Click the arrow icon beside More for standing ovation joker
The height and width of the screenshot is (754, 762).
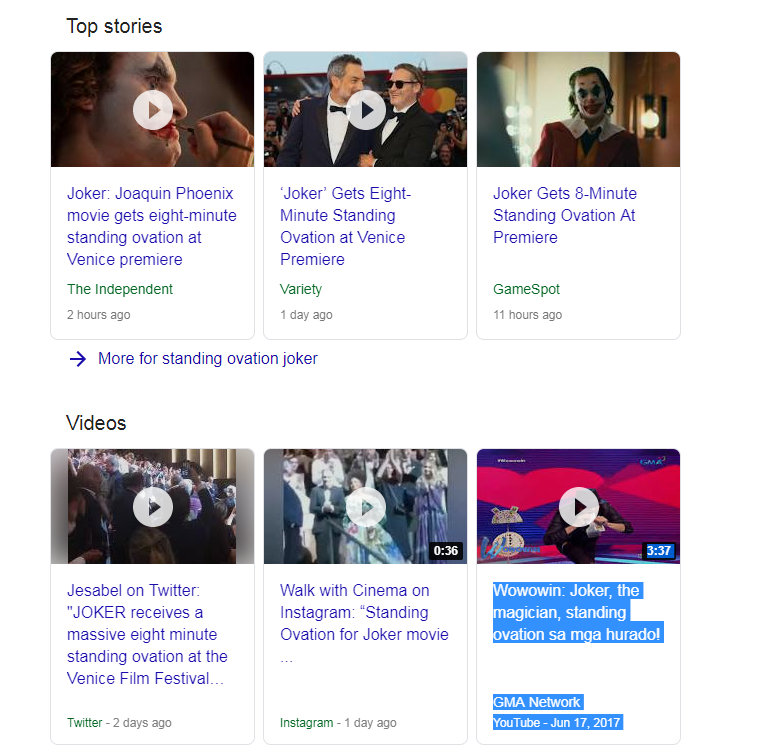(x=78, y=359)
